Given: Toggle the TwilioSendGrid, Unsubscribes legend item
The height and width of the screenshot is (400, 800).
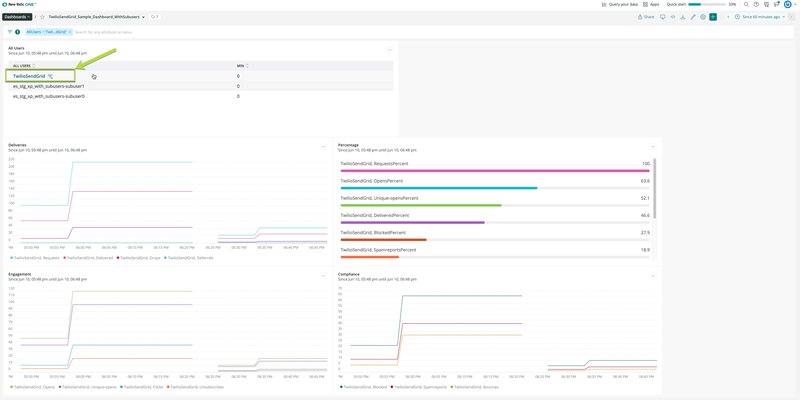Looking at the screenshot, I should (x=195, y=387).
